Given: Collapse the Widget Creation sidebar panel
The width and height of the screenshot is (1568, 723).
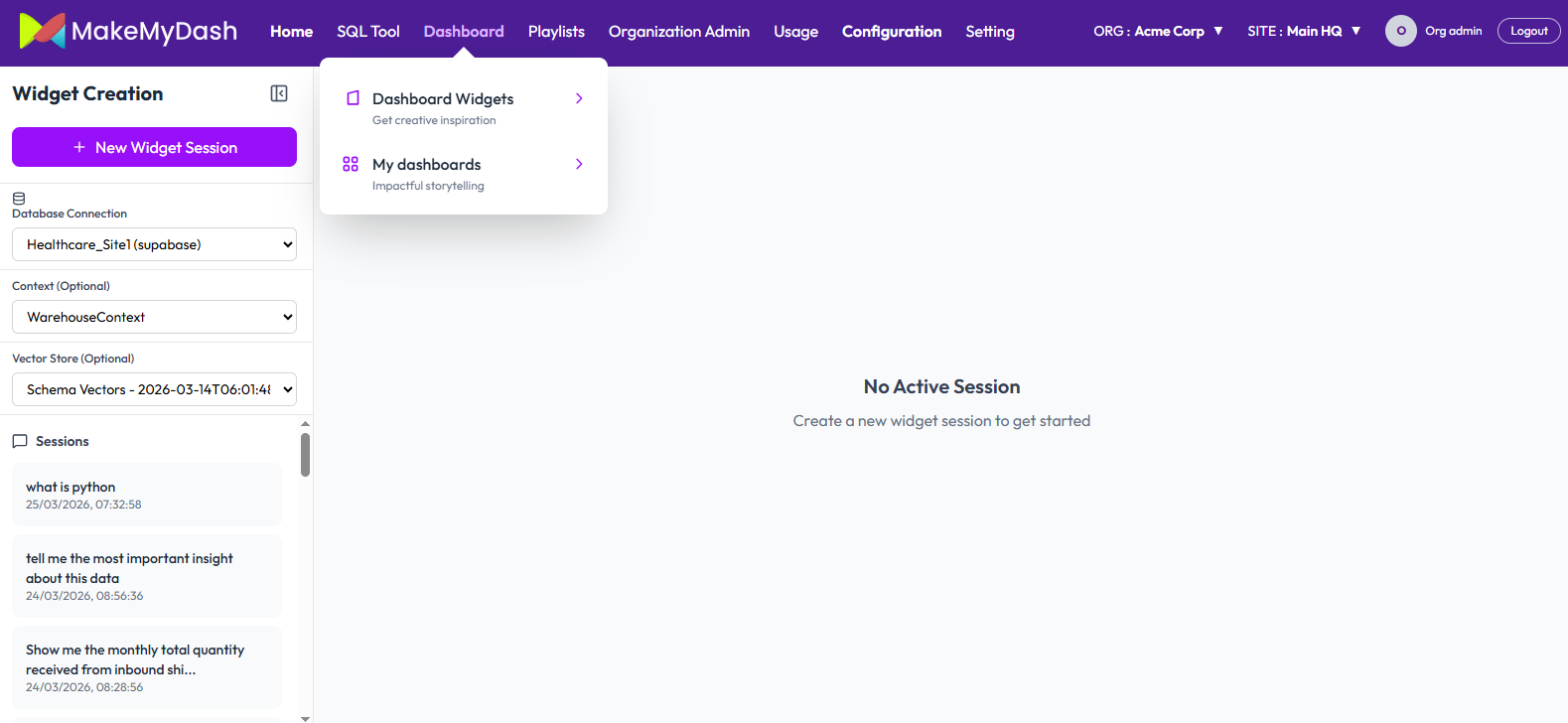Looking at the screenshot, I should pos(279,93).
